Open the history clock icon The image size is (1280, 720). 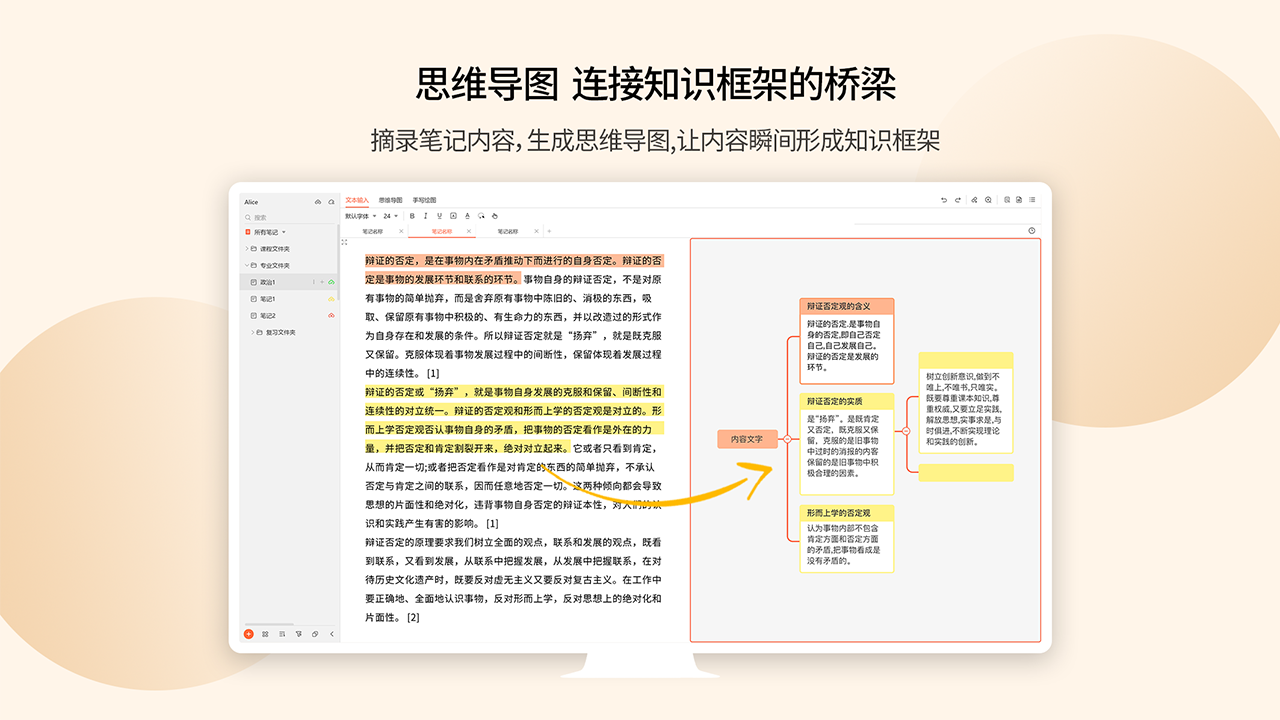[x=1032, y=231]
